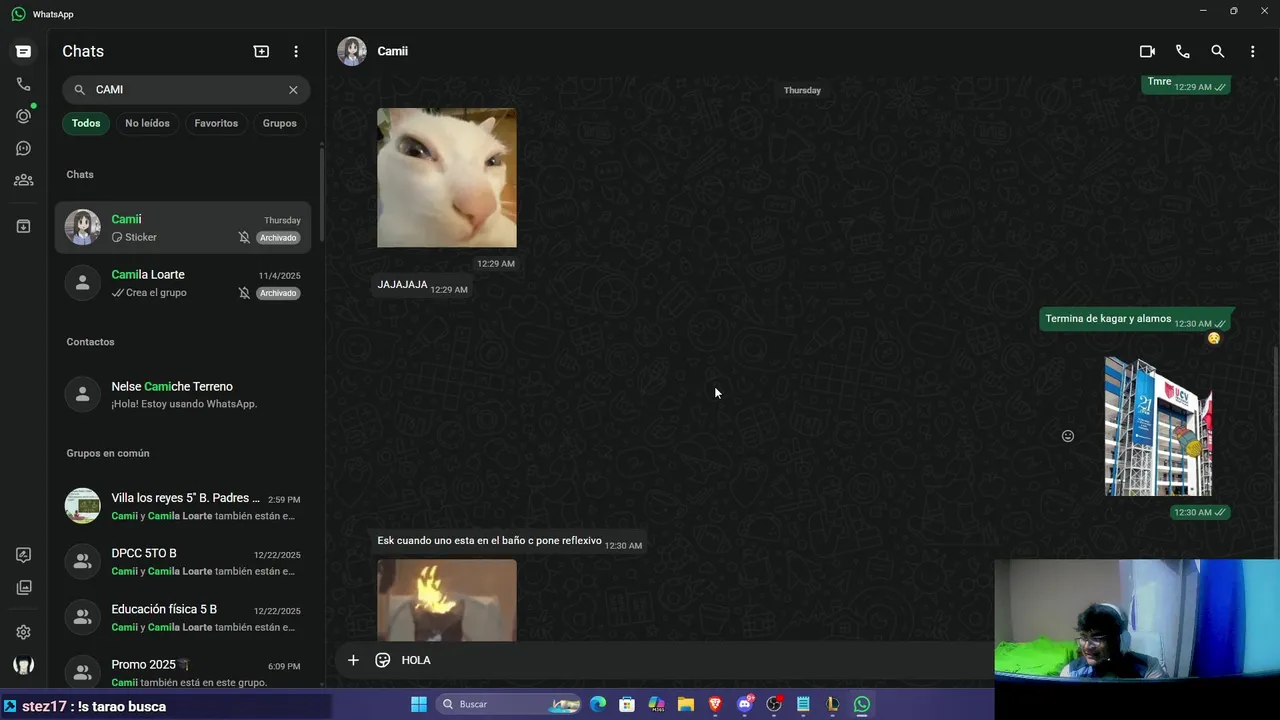Open the AI image creation sidebar icon
Viewport: 1280px width, 720px height.
coord(23,555)
